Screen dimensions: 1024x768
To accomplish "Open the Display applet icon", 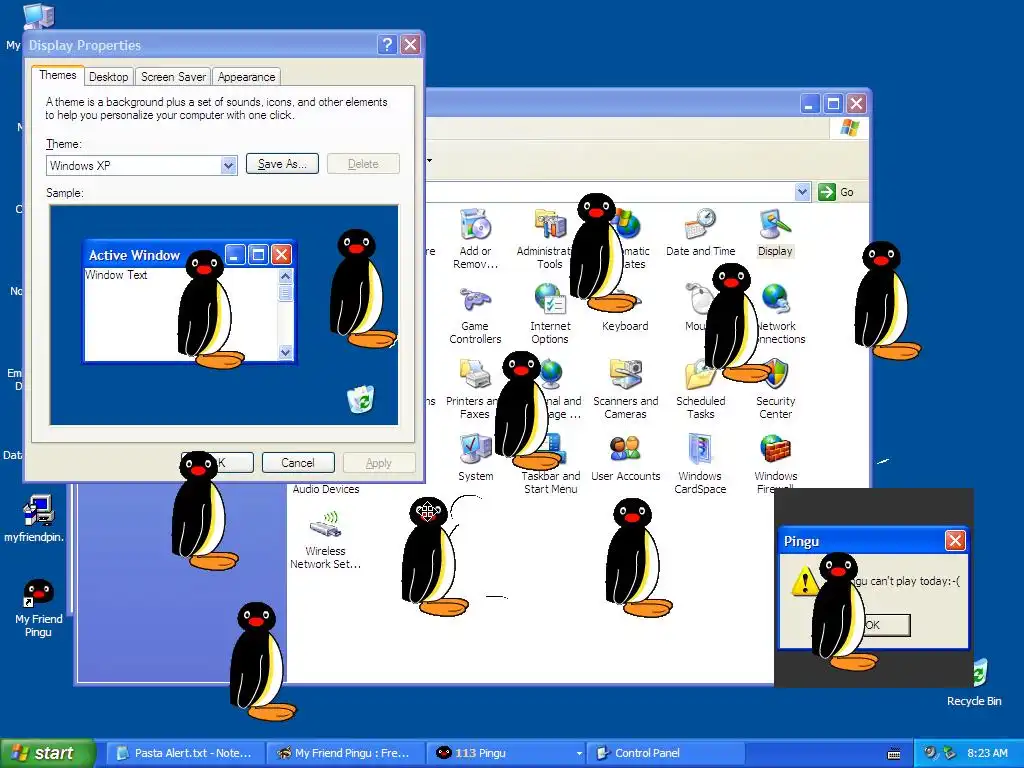I will click(775, 224).
